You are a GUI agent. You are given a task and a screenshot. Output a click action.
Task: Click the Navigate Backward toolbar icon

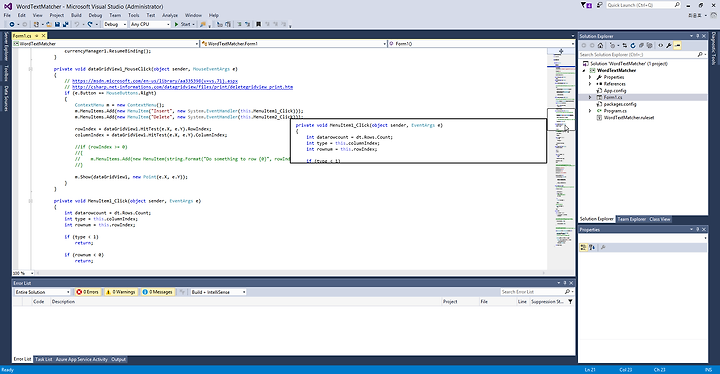[x=11, y=24]
